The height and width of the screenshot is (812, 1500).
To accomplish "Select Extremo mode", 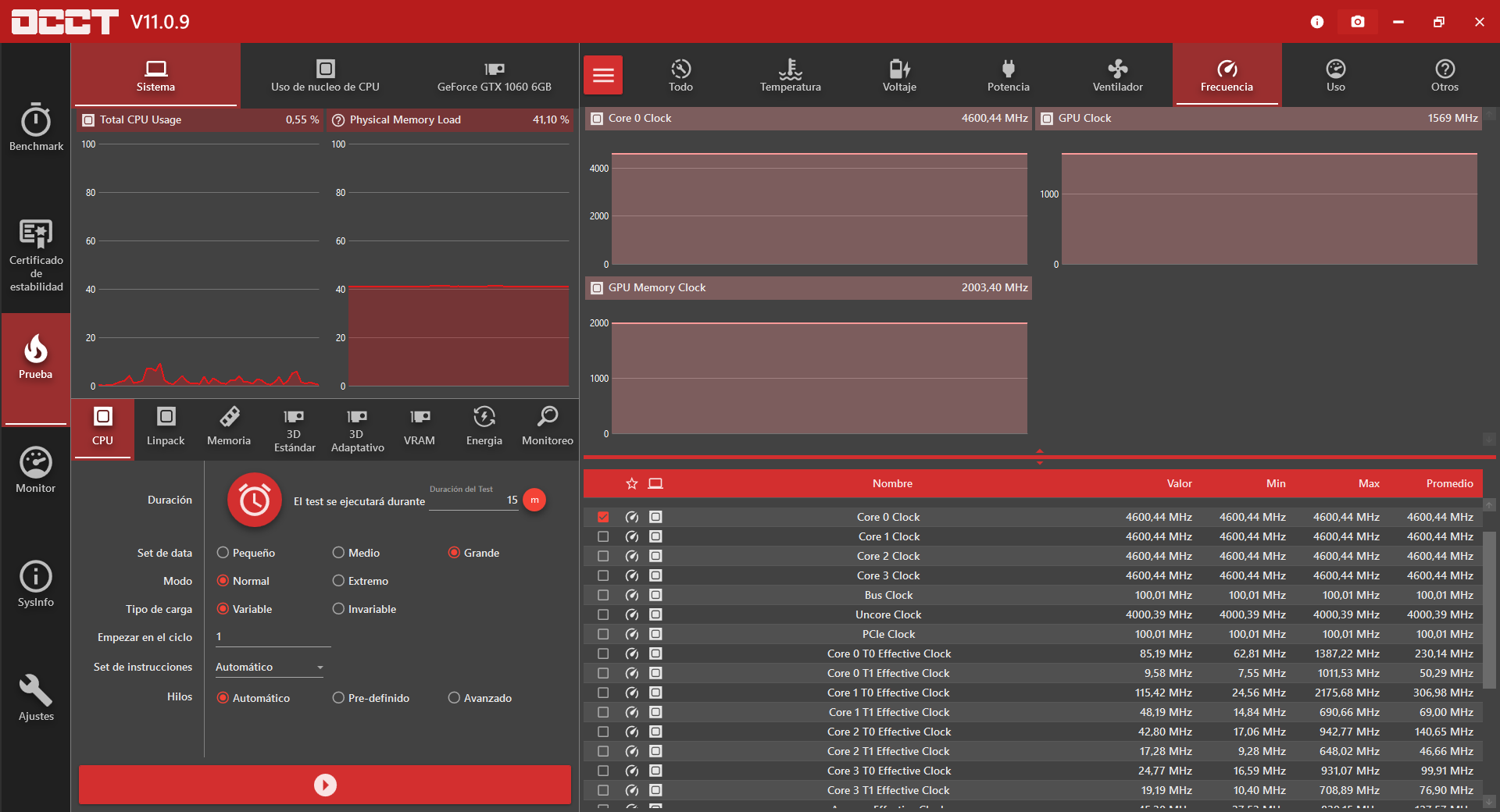I will tap(360, 581).
